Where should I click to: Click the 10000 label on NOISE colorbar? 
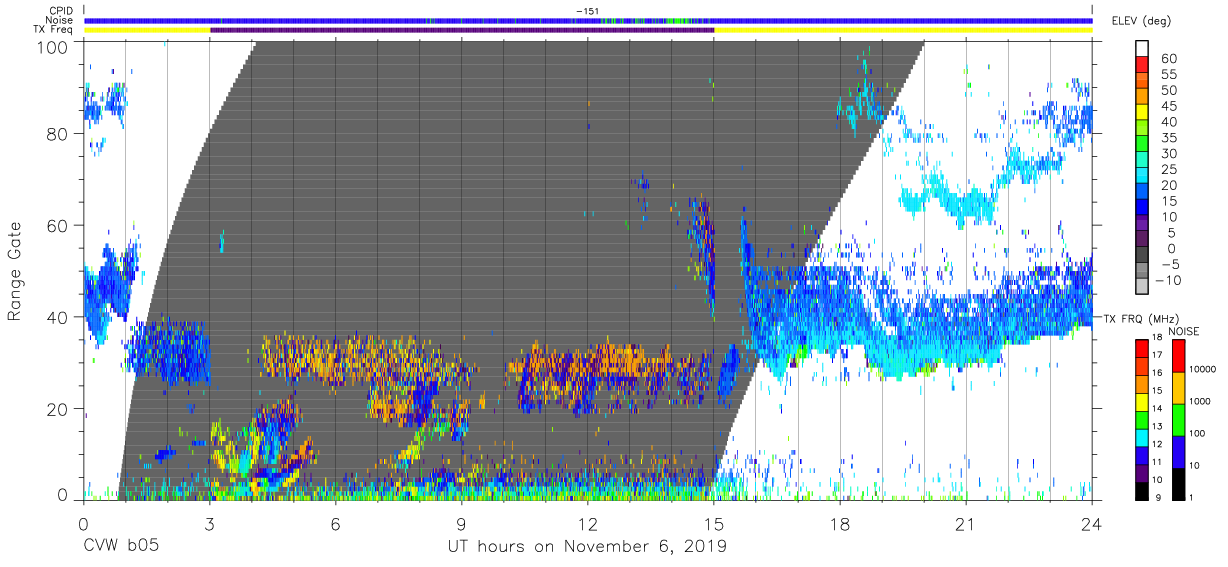coord(1204,369)
